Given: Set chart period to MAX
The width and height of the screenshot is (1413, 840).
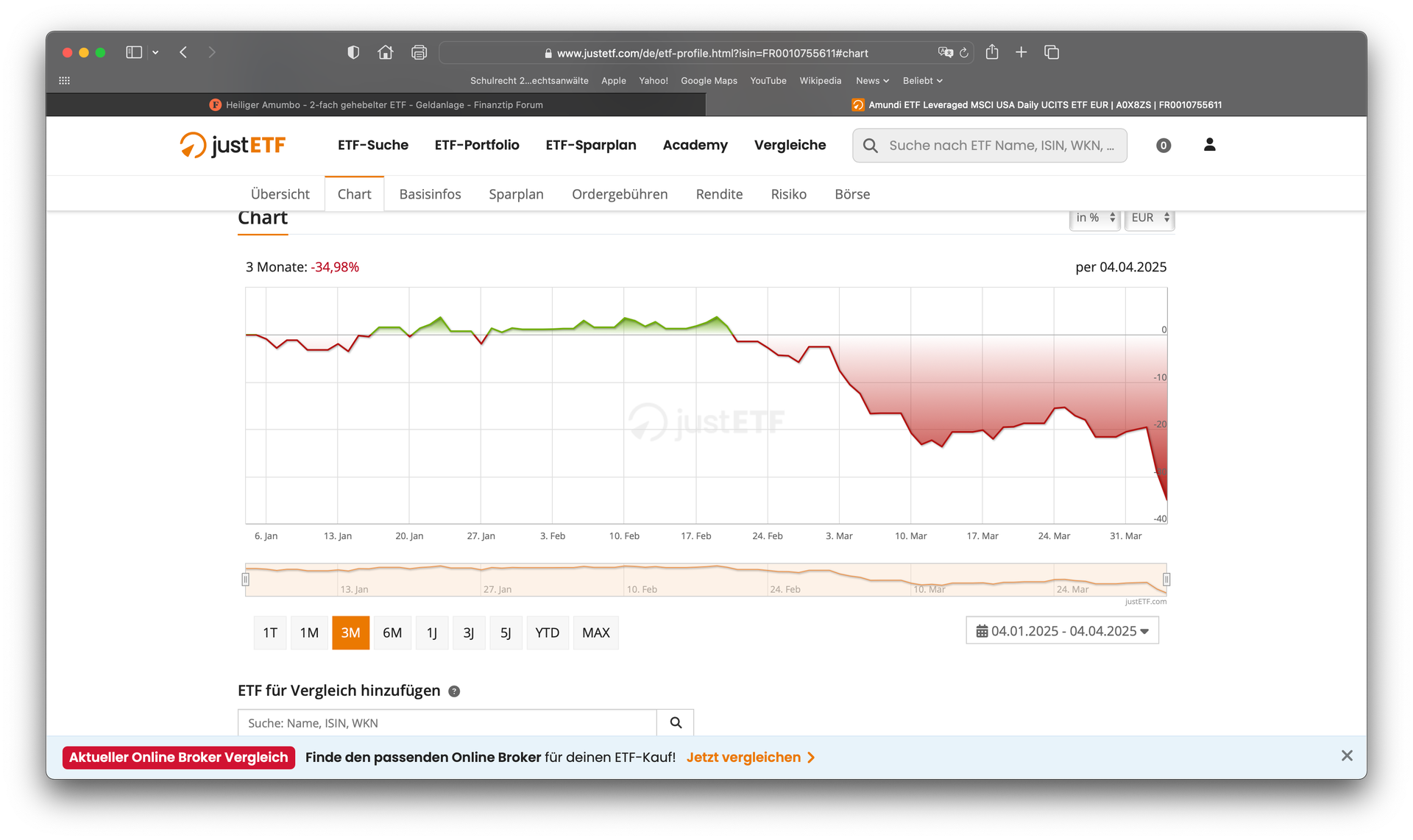Looking at the screenshot, I should [595, 633].
